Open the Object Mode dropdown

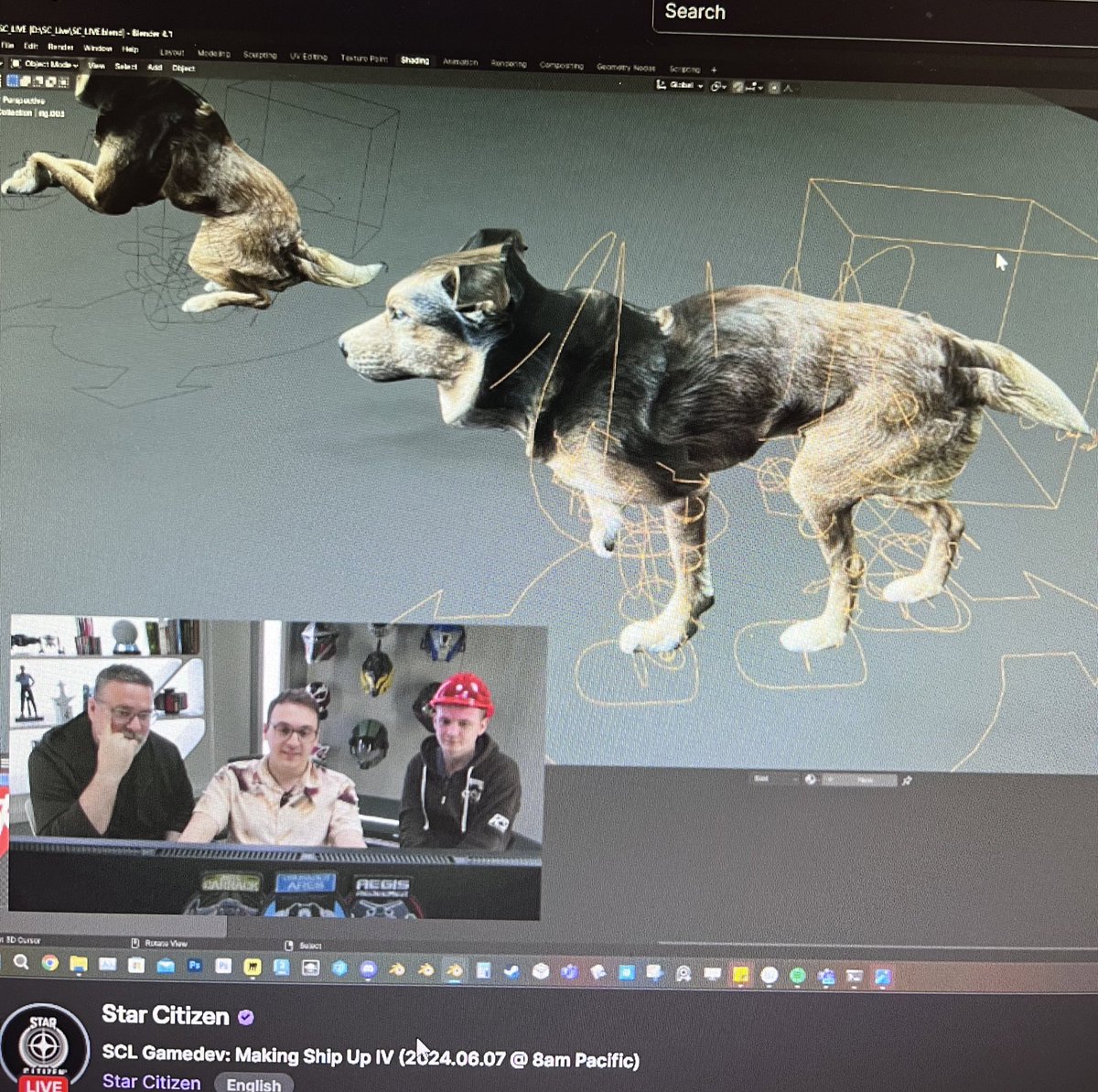(44, 64)
